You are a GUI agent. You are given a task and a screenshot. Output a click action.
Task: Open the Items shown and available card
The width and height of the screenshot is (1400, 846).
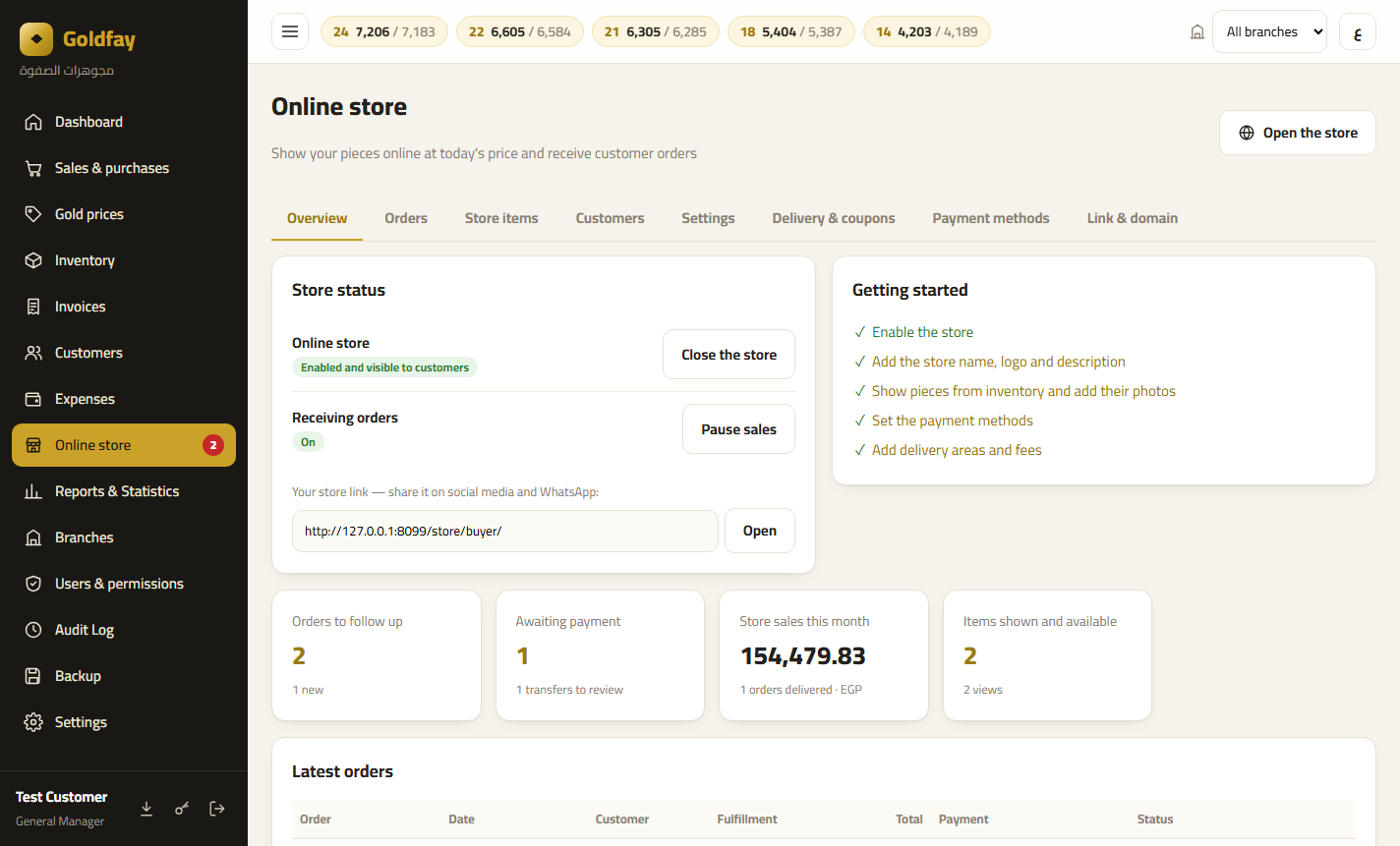coord(1047,655)
